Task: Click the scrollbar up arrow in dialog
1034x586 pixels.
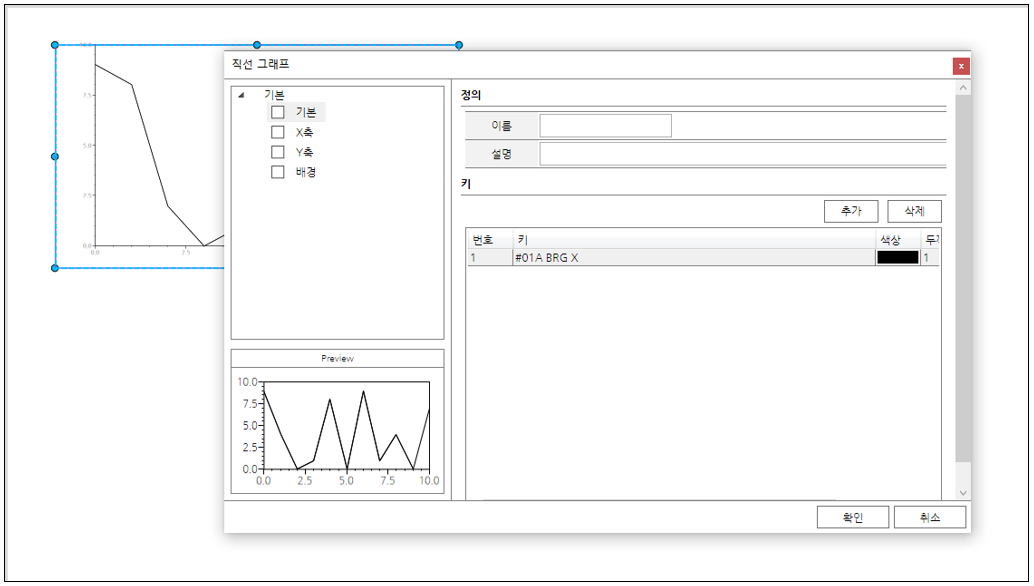Action: (x=963, y=87)
